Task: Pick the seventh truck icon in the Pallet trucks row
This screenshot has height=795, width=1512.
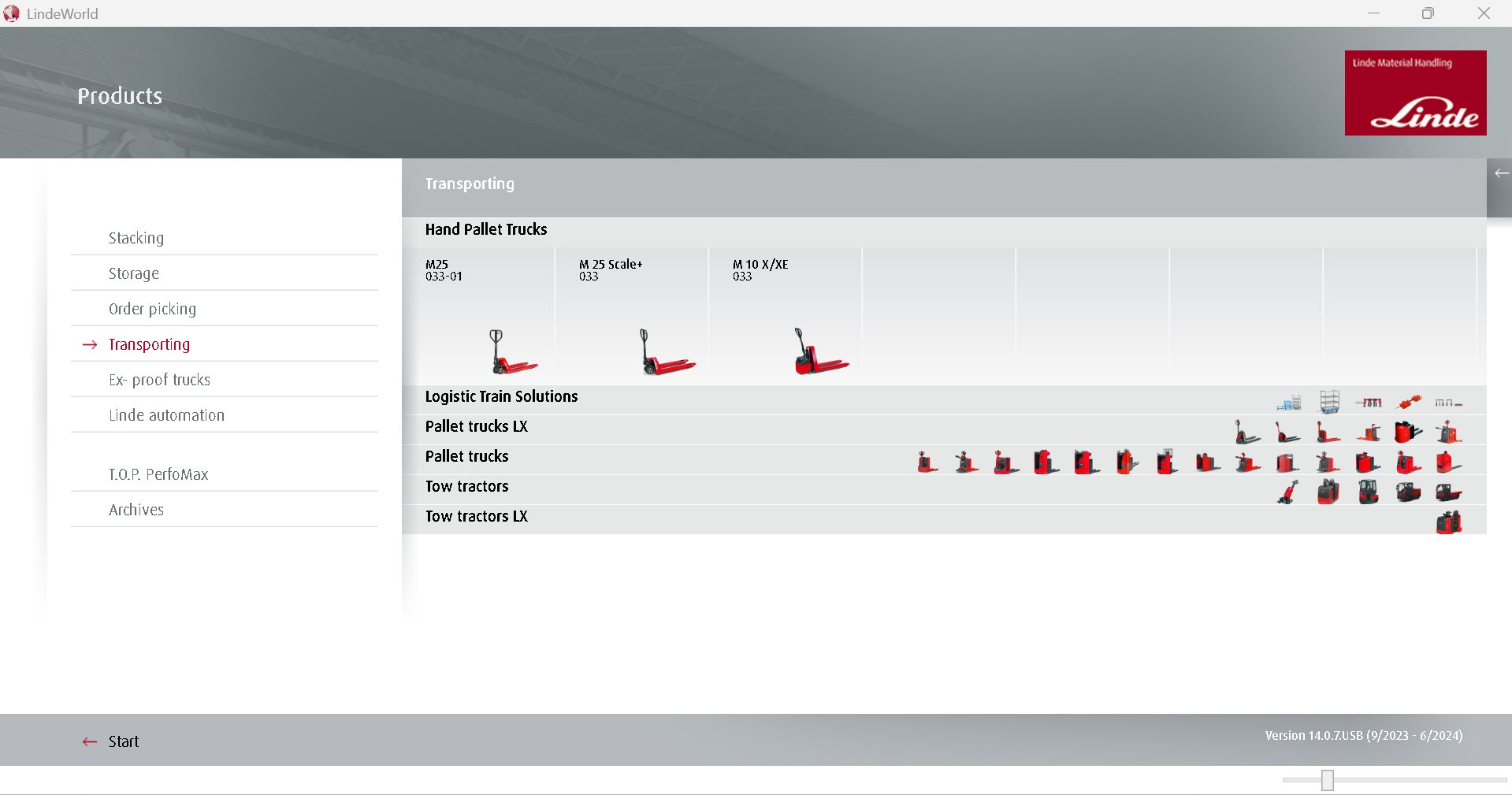Action: 1167,462
